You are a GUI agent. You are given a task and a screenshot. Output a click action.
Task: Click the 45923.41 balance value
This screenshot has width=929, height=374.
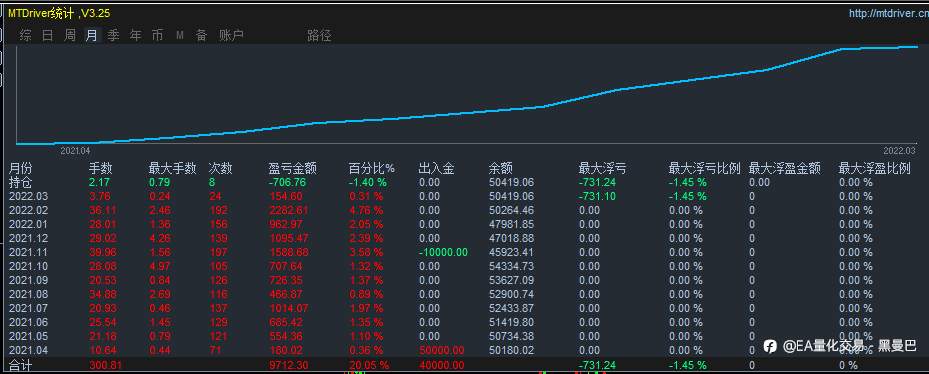511,252
